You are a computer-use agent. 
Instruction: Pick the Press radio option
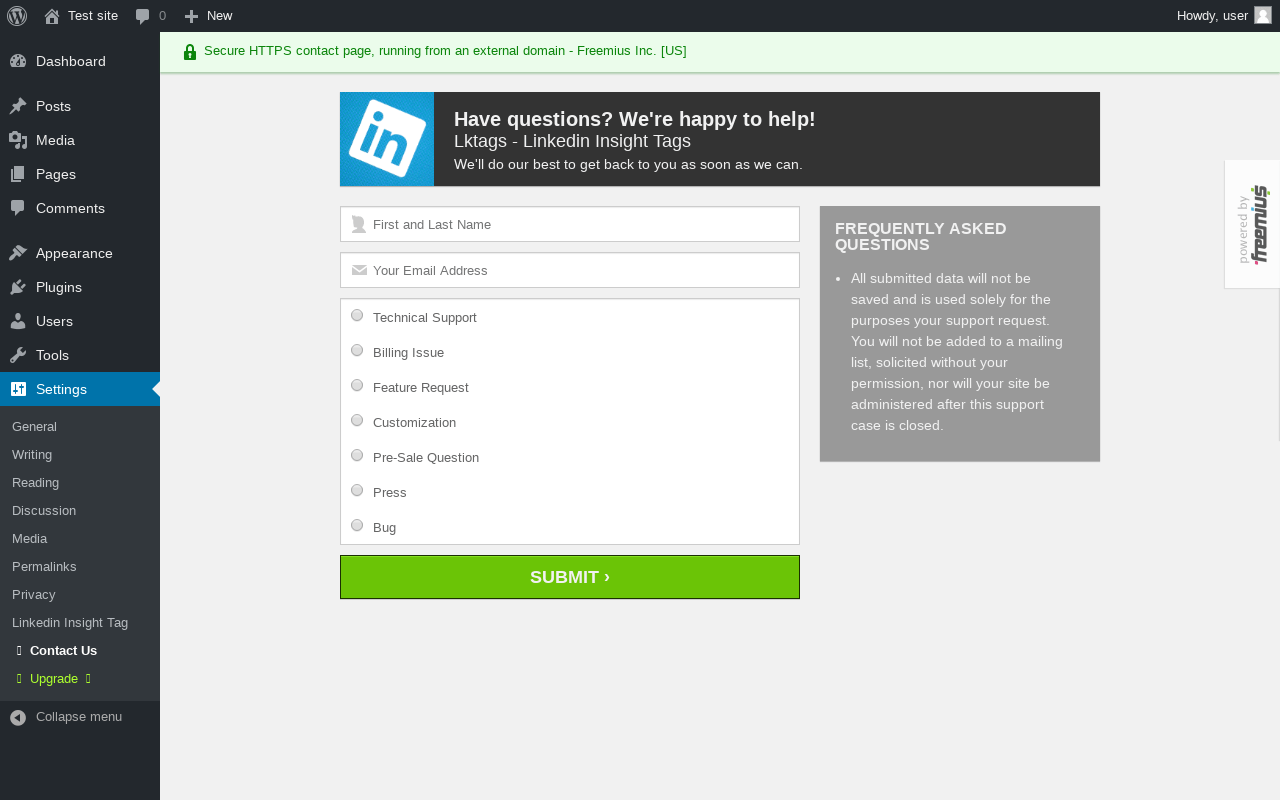(357, 490)
